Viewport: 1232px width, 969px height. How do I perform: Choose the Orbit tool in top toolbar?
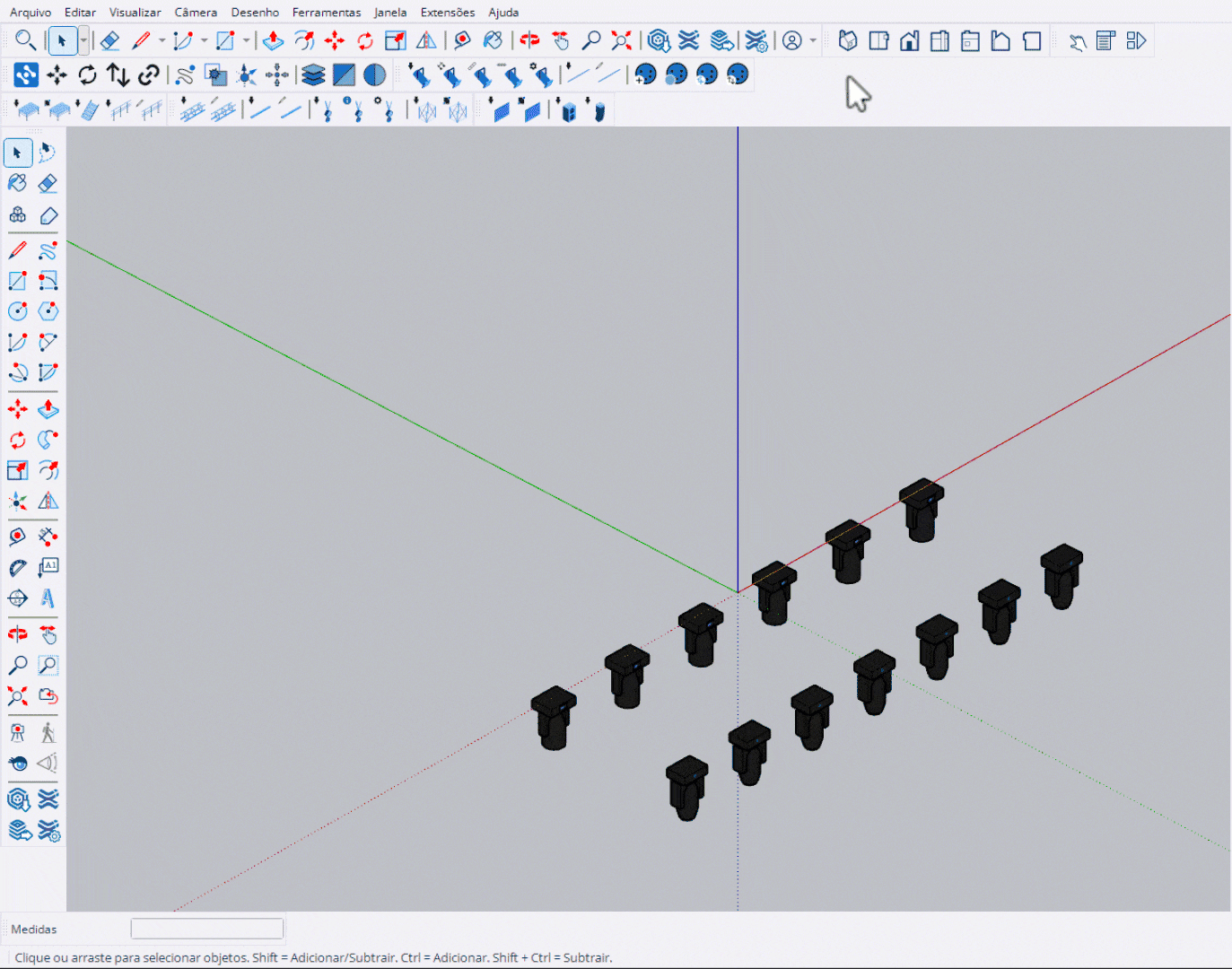pos(530,41)
